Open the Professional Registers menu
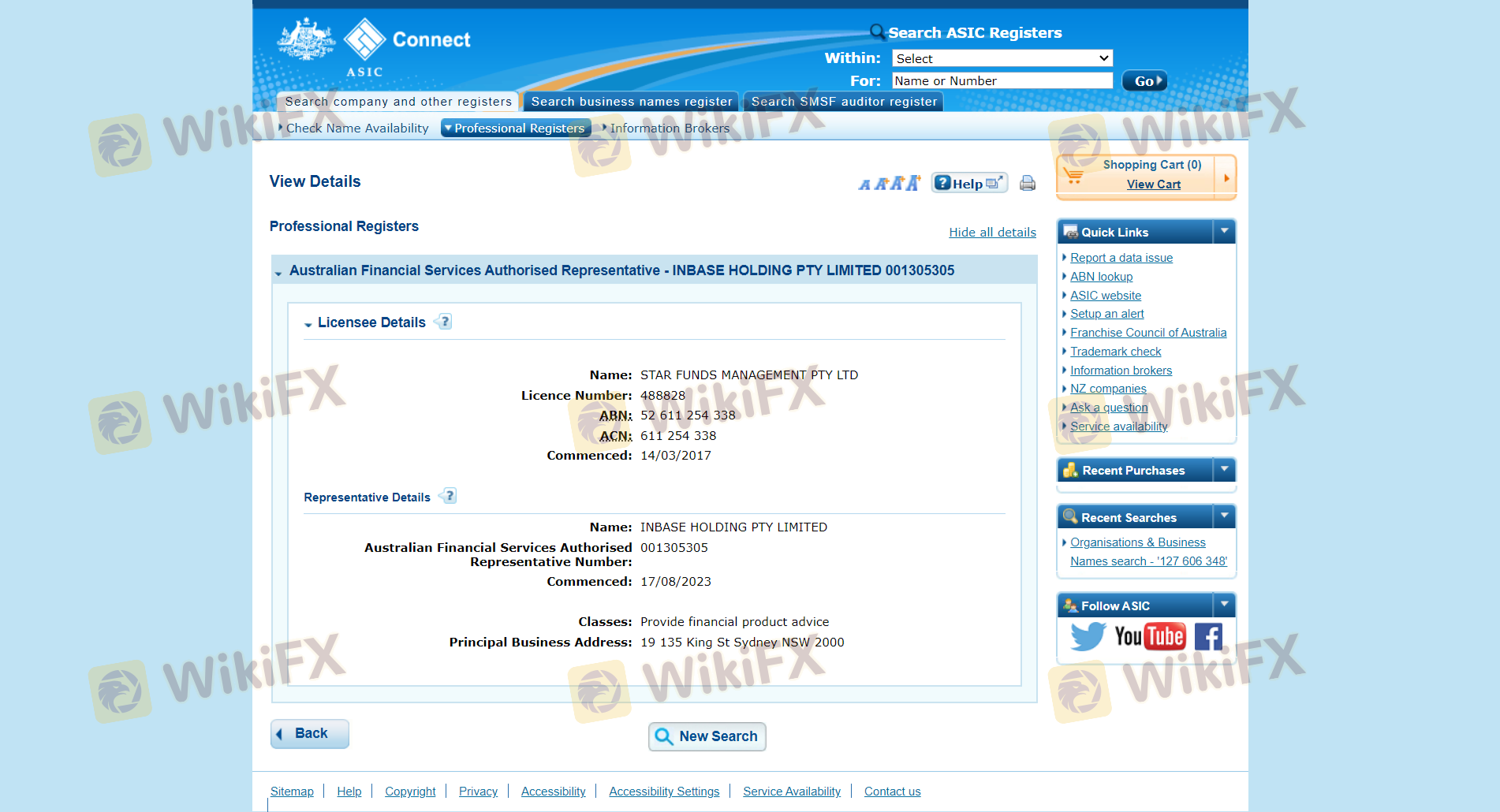1500x812 pixels. [x=517, y=129]
